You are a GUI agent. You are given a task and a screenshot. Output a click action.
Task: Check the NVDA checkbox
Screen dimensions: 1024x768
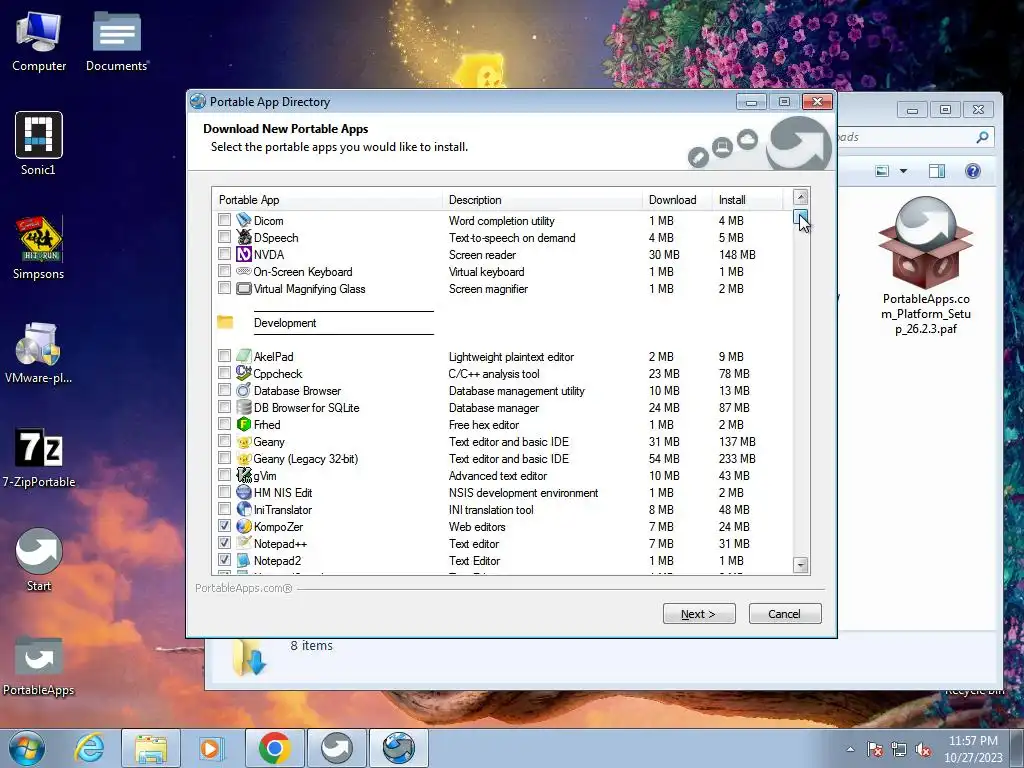pyautogui.click(x=224, y=253)
